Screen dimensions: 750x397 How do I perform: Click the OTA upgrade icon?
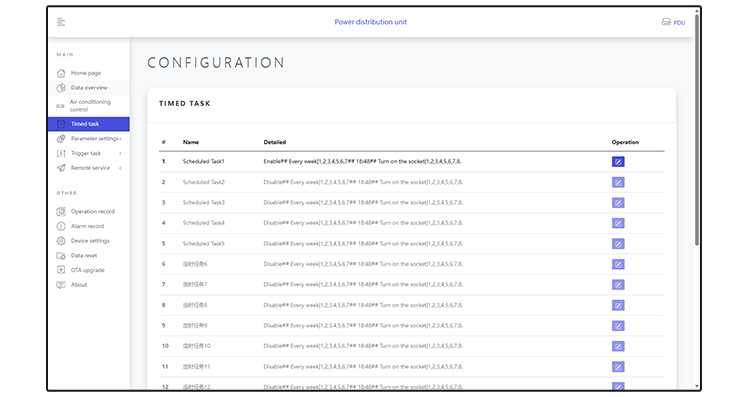[61, 270]
